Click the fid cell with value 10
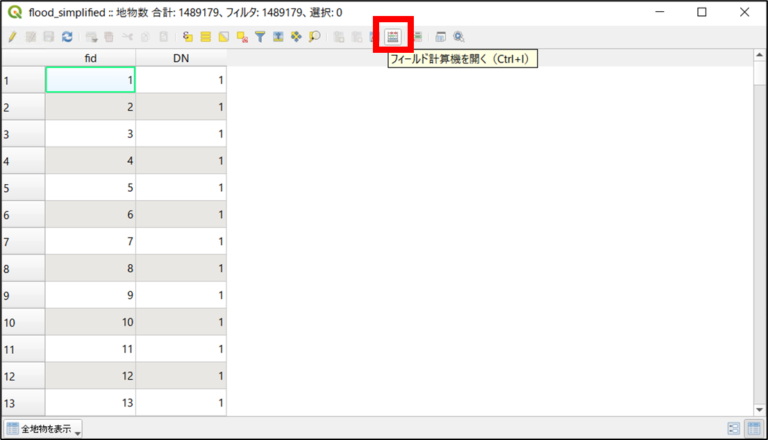 click(x=91, y=322)
